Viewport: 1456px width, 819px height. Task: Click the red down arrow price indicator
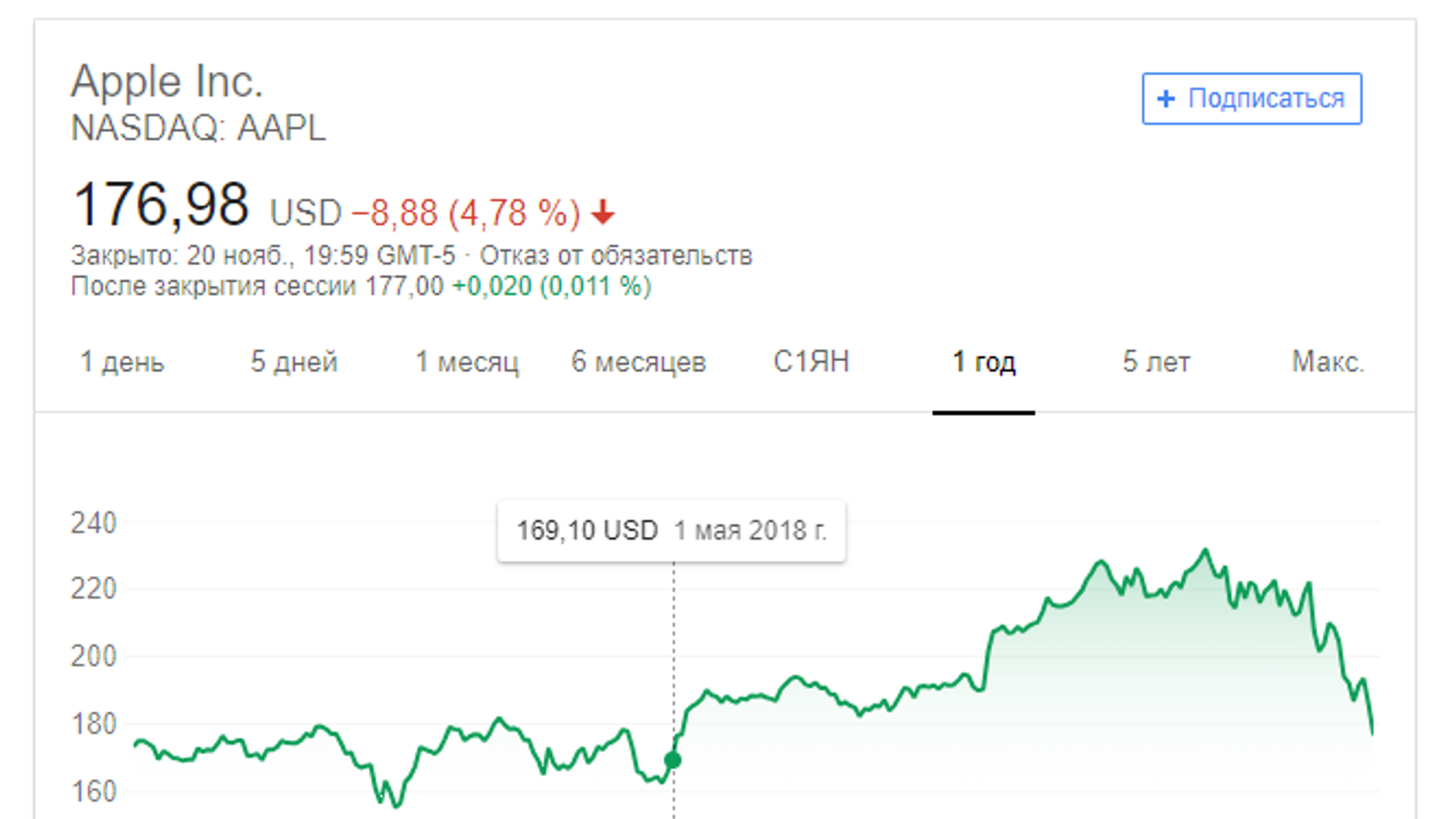pyautogui.click(x=602, y=213)
